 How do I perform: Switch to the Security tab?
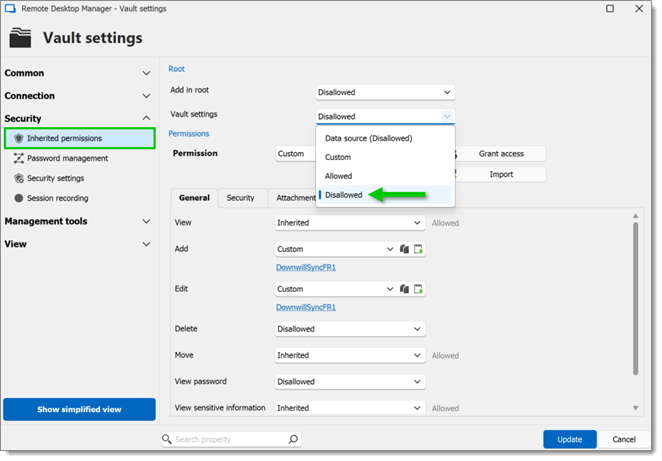(x=241, y=198)
